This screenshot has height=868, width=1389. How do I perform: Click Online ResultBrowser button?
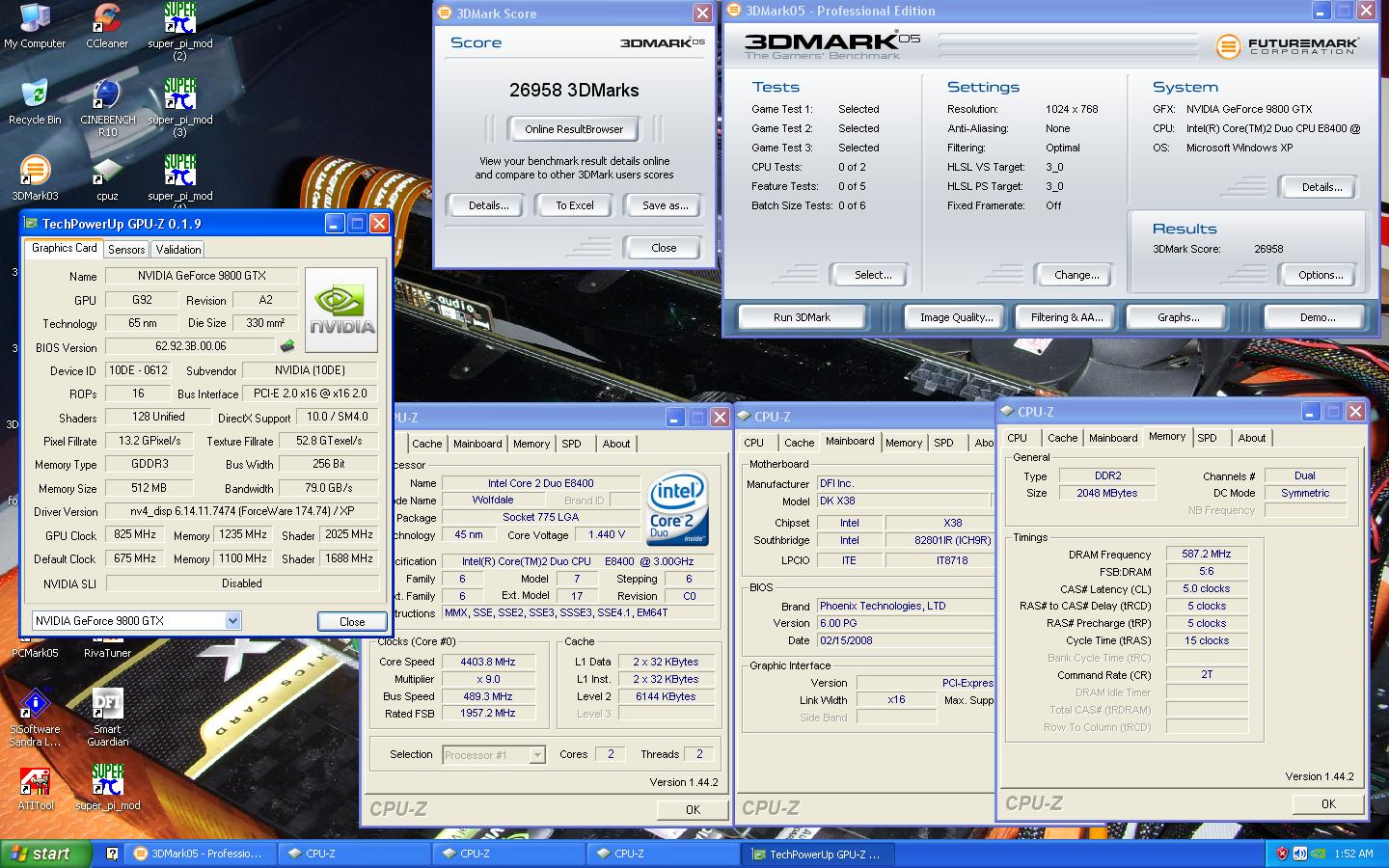574,129
